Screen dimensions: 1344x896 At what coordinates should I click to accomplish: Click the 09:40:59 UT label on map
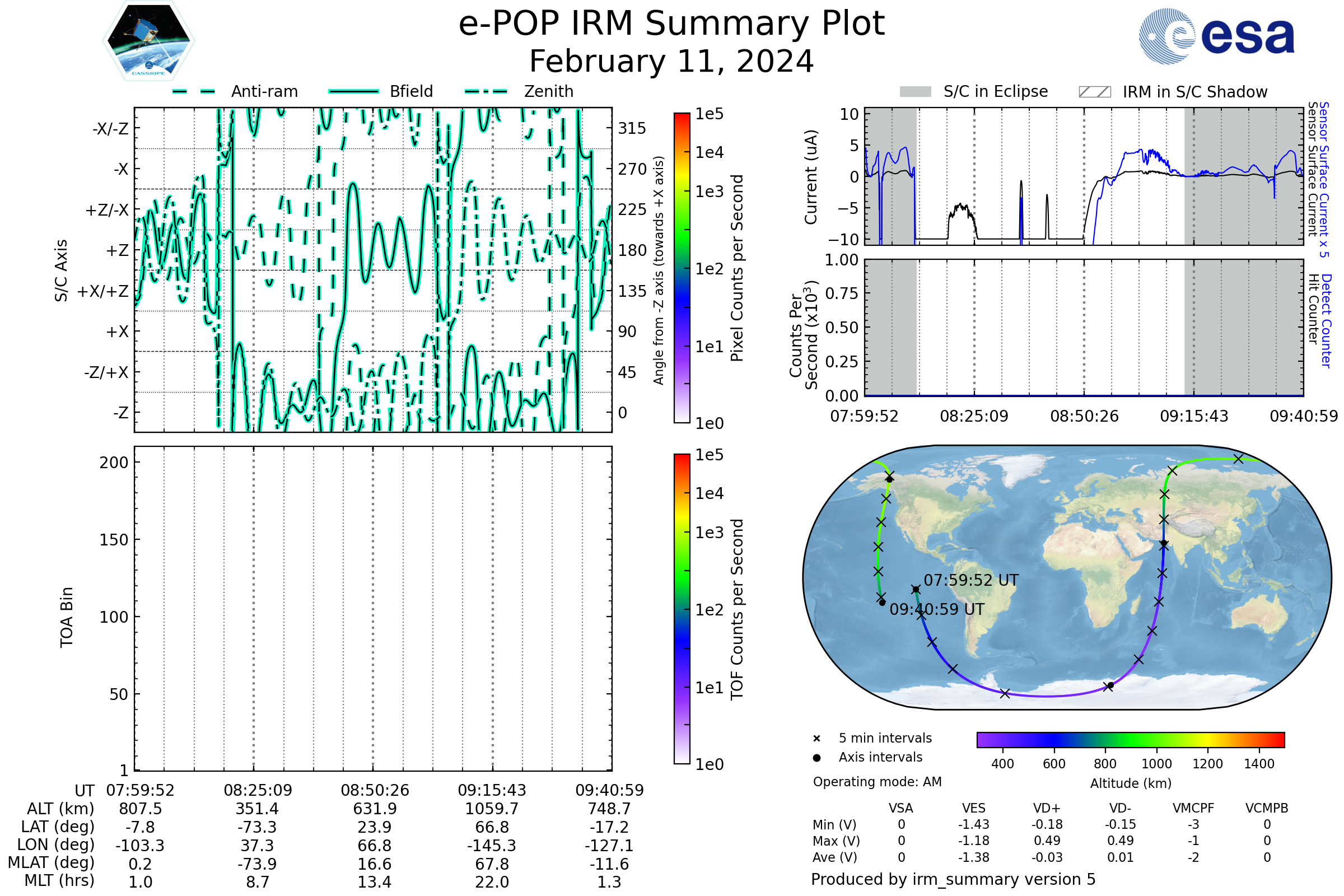(936, 610)
